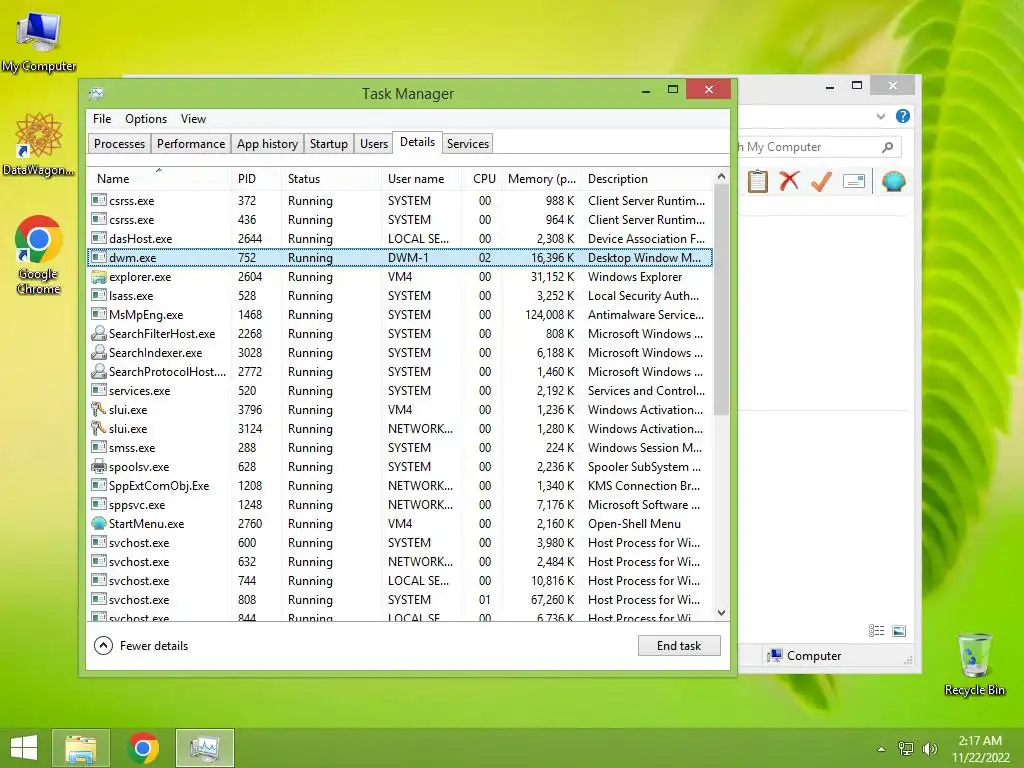This screenshot has width=1024, height=768.
Task: Switch to large icons view in Explorer
Action: click(x=899, y=631)
